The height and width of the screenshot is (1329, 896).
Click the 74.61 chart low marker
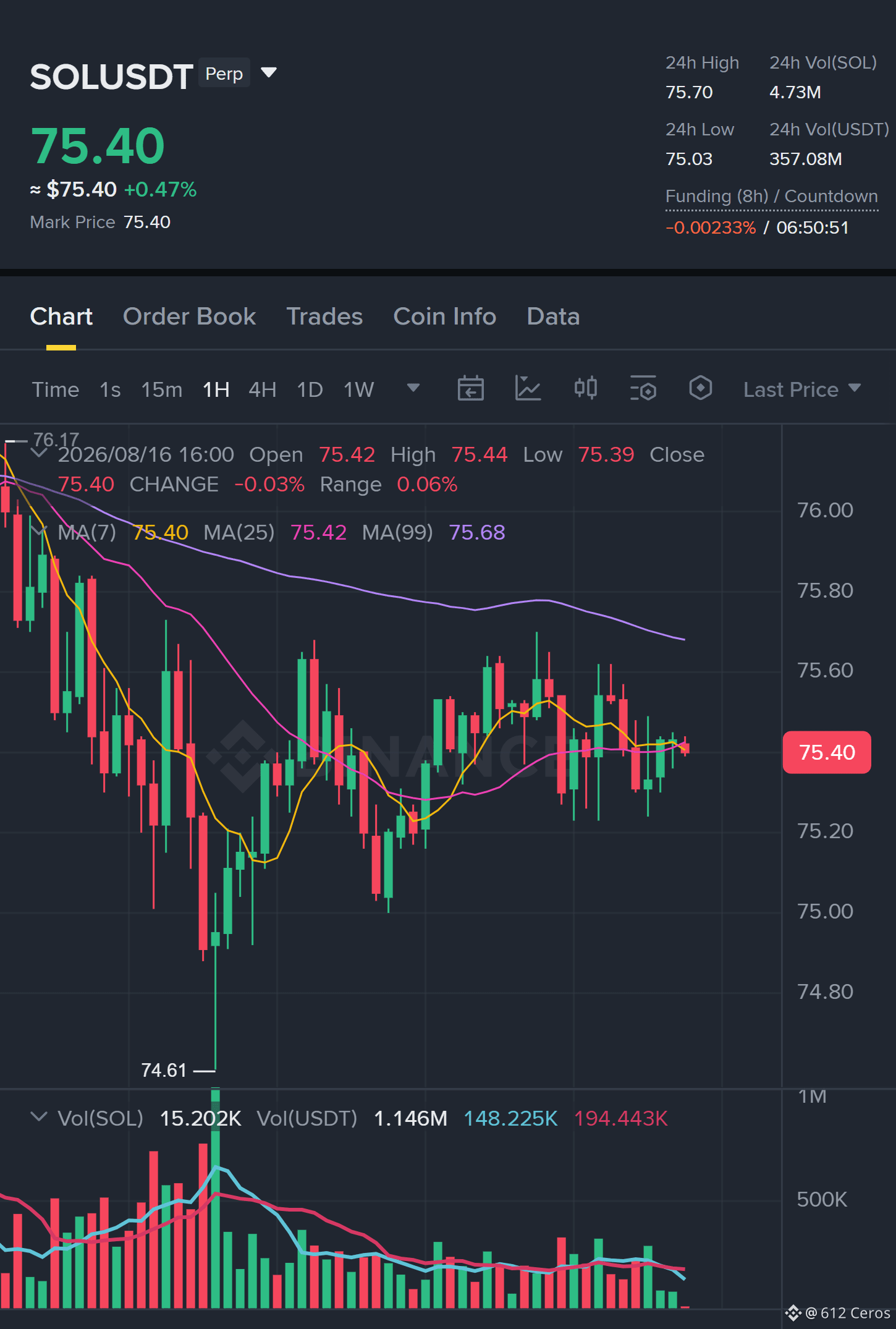point(164,1070)
